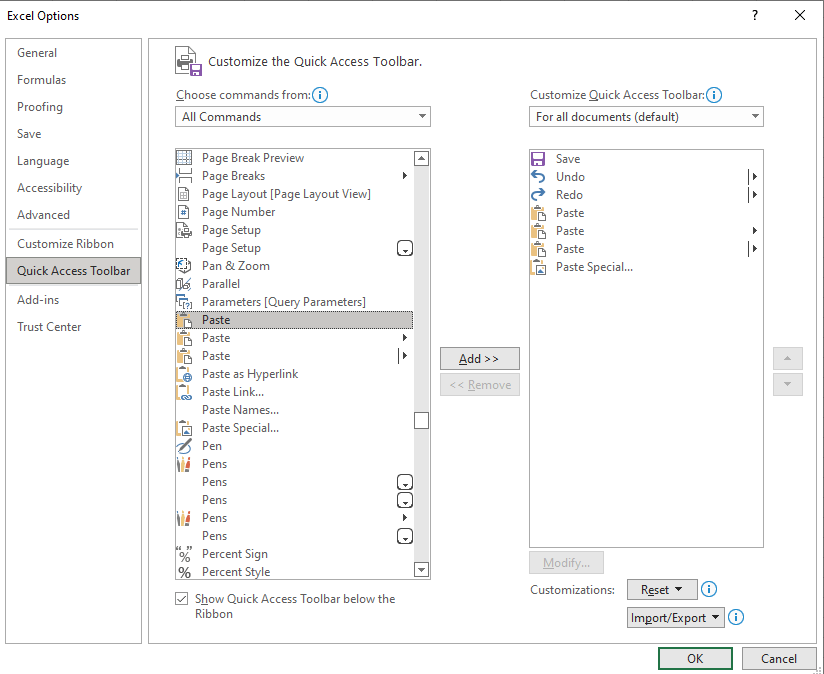Click the Modify... button
The image size is (824, 674).
click(x=566, y=563)
